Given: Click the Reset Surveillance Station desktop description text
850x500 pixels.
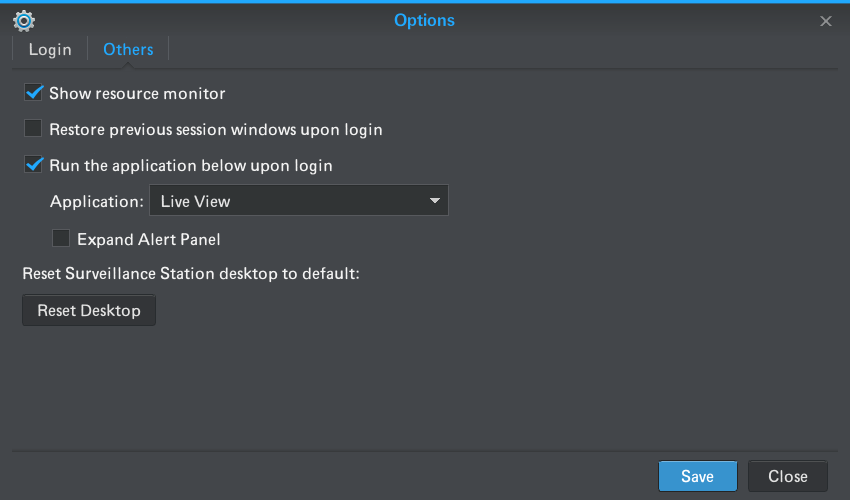Looking at the screenshot, I should click(x=191, y=273).
